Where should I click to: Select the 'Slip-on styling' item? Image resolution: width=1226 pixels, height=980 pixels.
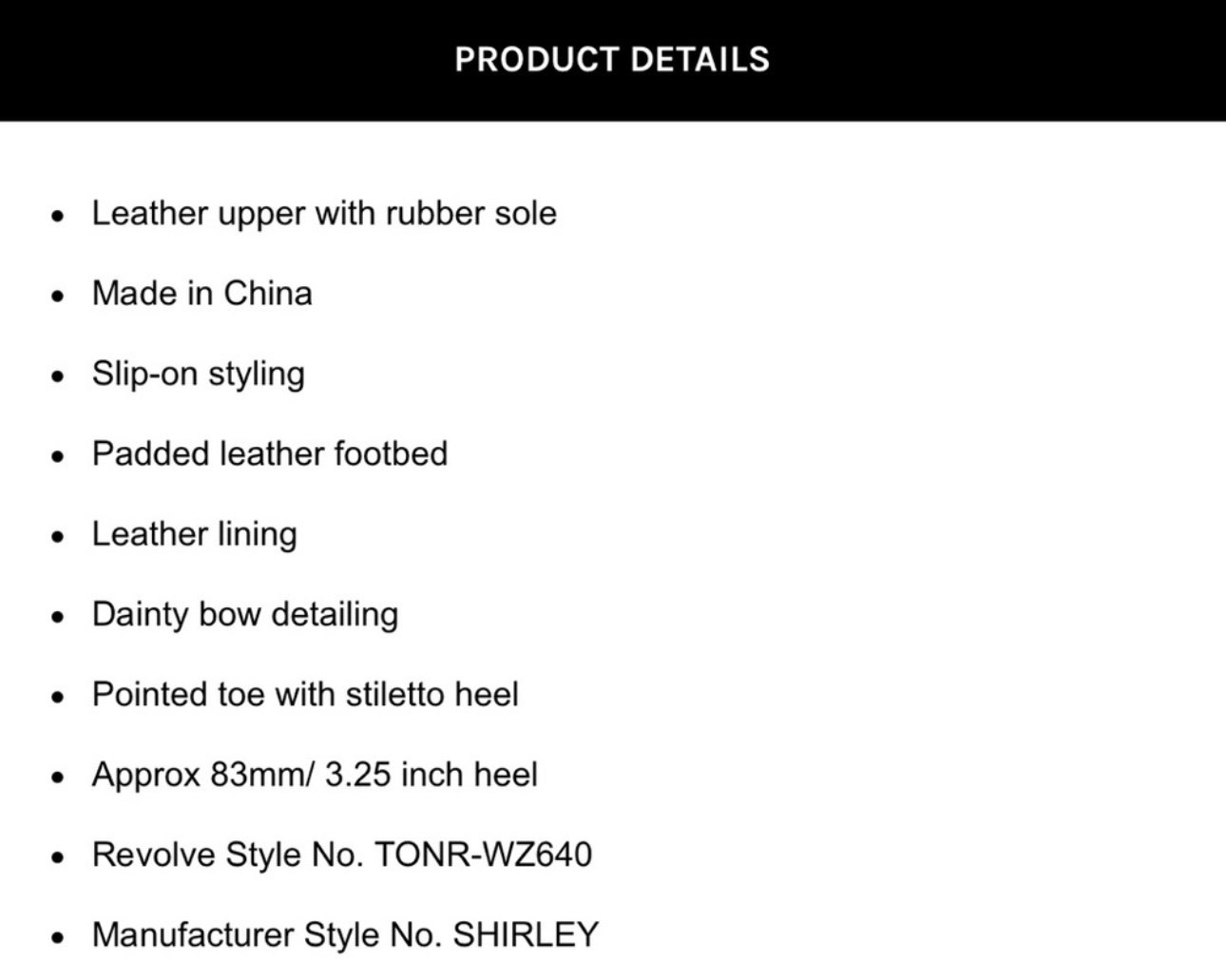[x=198, y=374]
